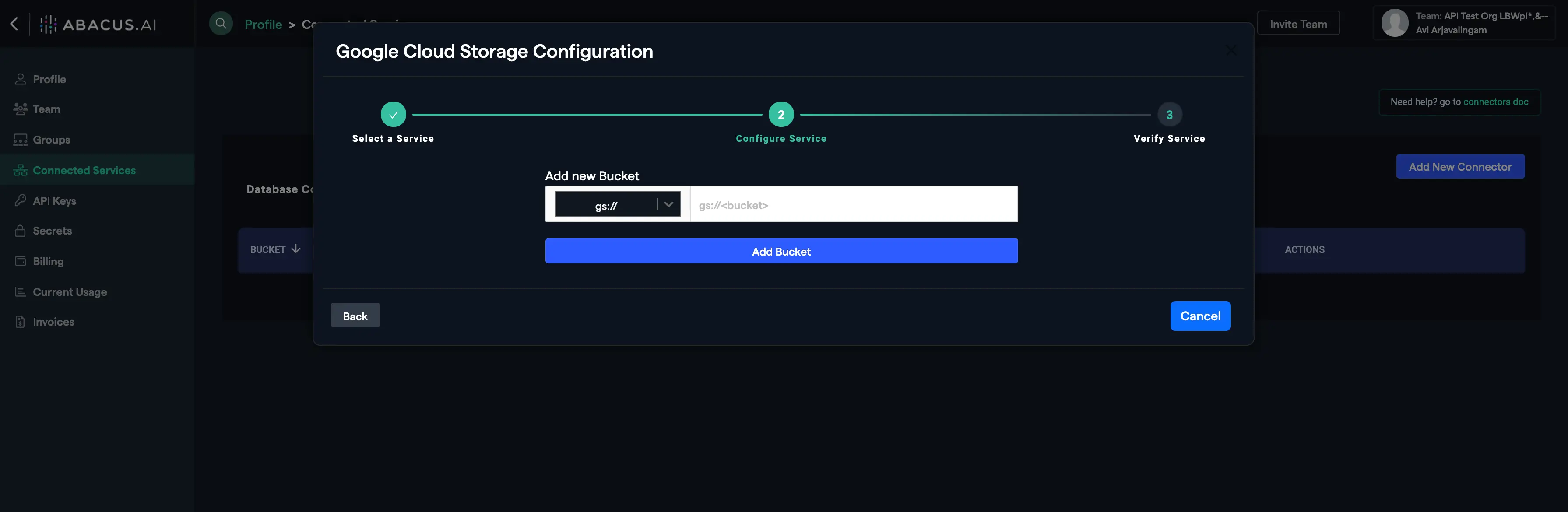The width and height of the screenshot is (1568, 512).
Task: Click the bucket name input field
Action: 853,204
